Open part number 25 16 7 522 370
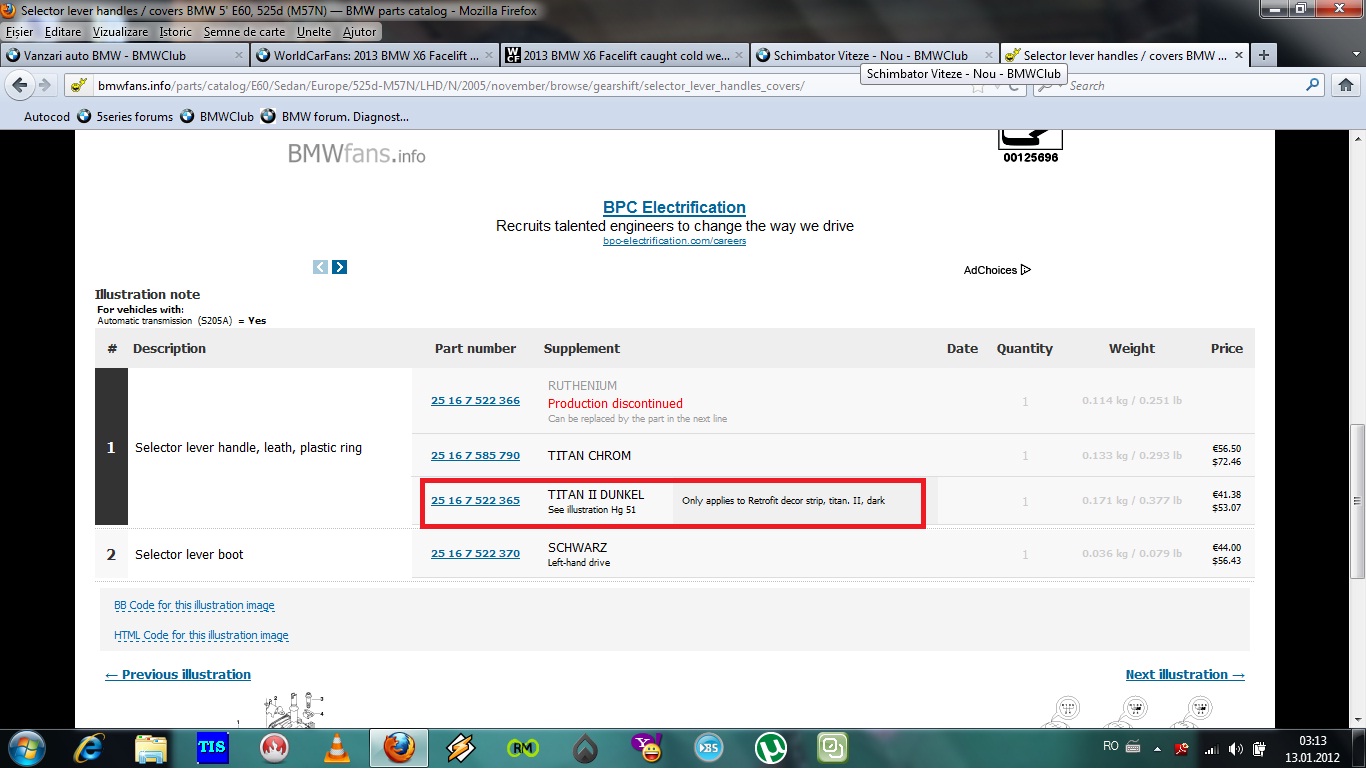The image size is (1366, 771). coord(475,554)
